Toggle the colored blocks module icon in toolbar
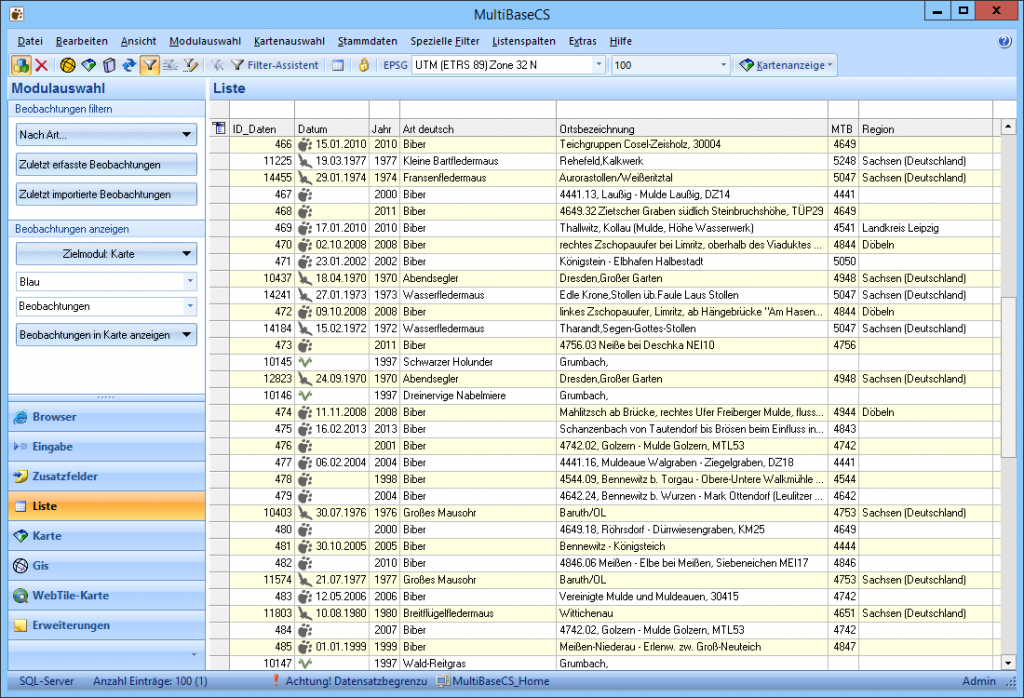The width and height of the screenshot is (1024, 698). (21, 65)
